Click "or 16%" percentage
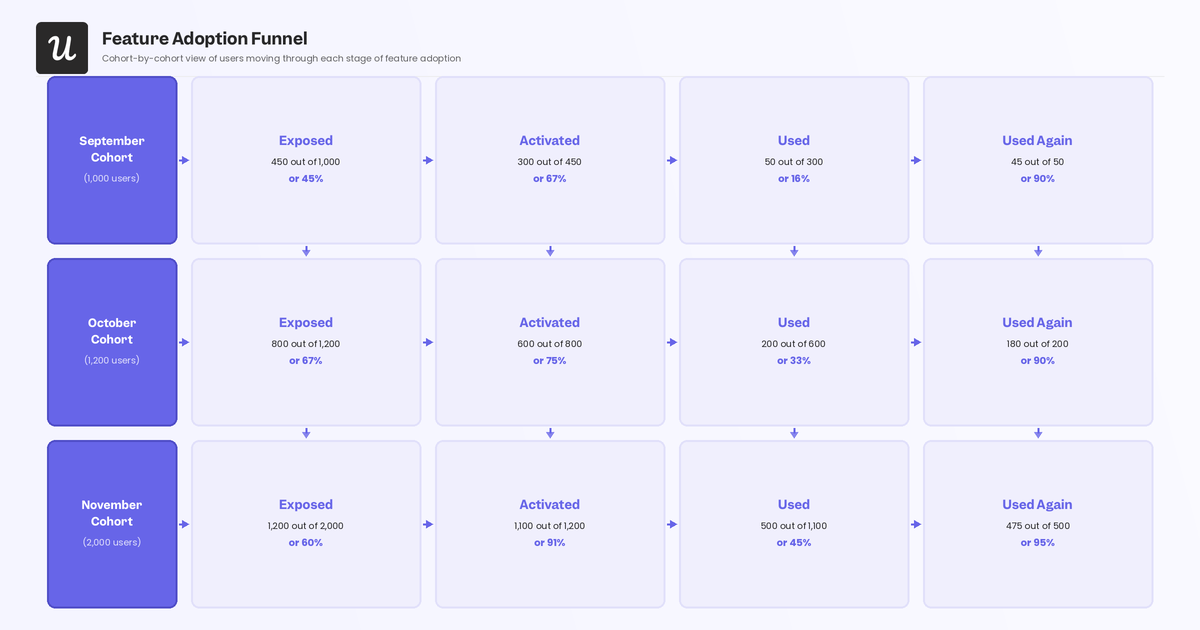This screenshot has height=630, width=1200. tap(794, 179)
